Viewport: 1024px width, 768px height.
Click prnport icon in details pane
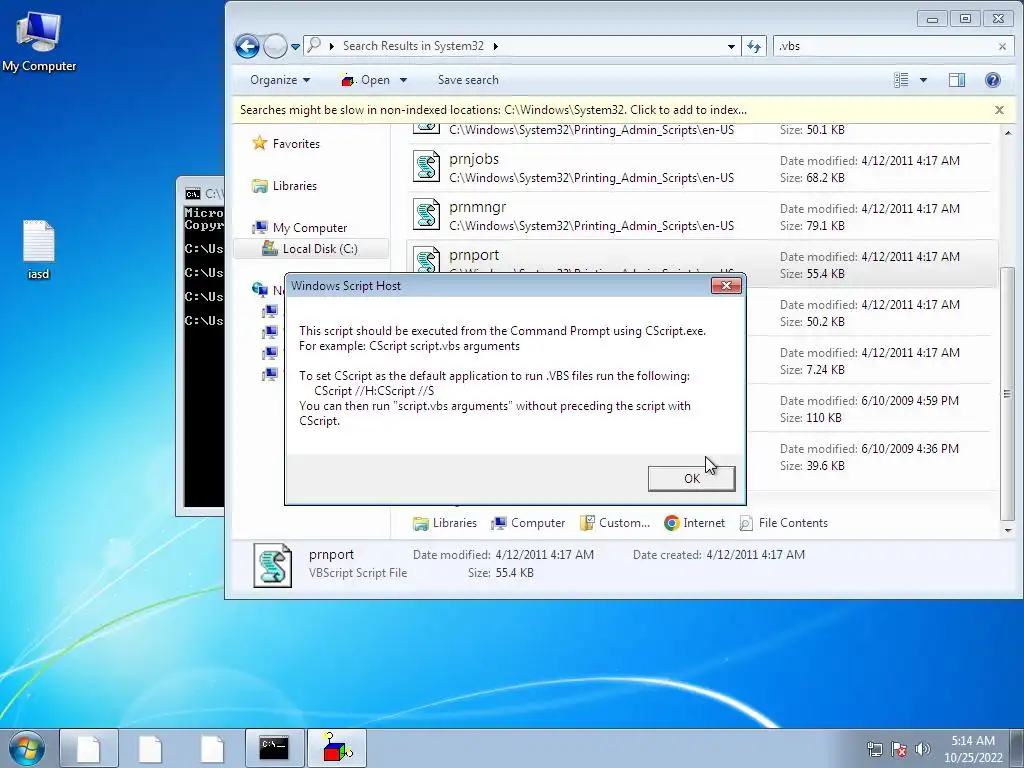pyautogui.click(x=272, y=566)
